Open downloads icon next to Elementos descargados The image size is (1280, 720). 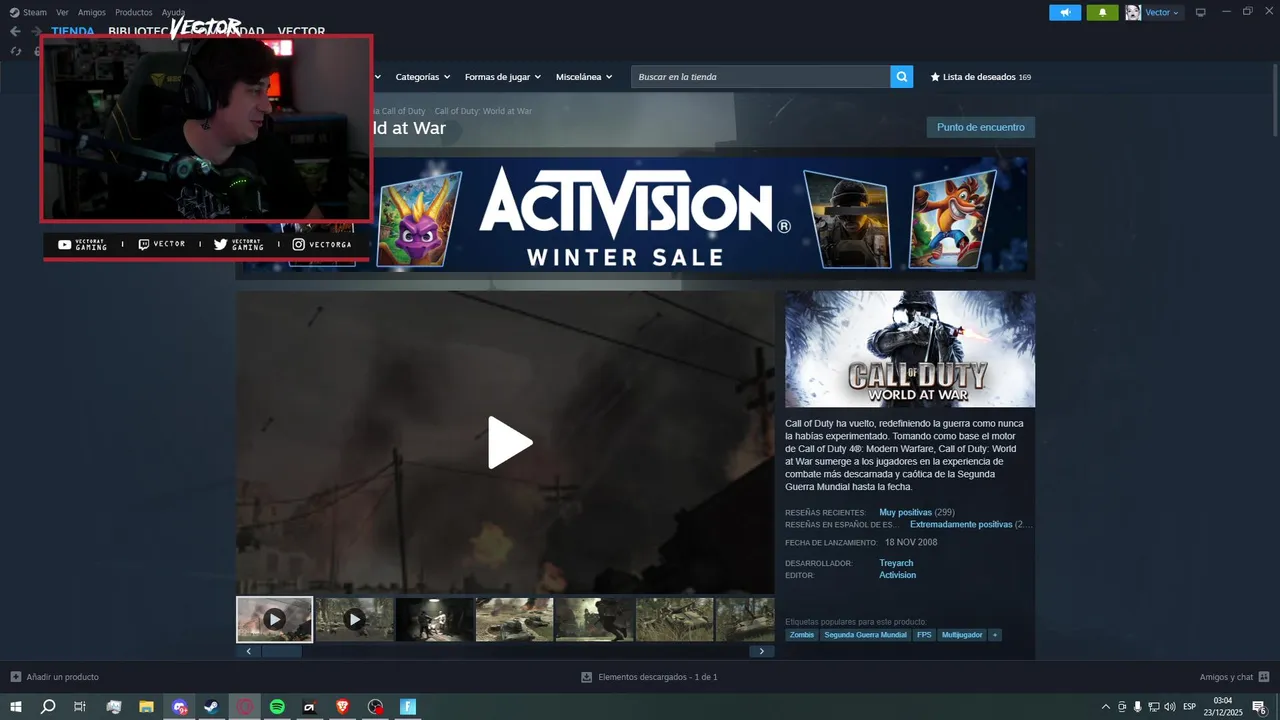(x=587, y=677)
